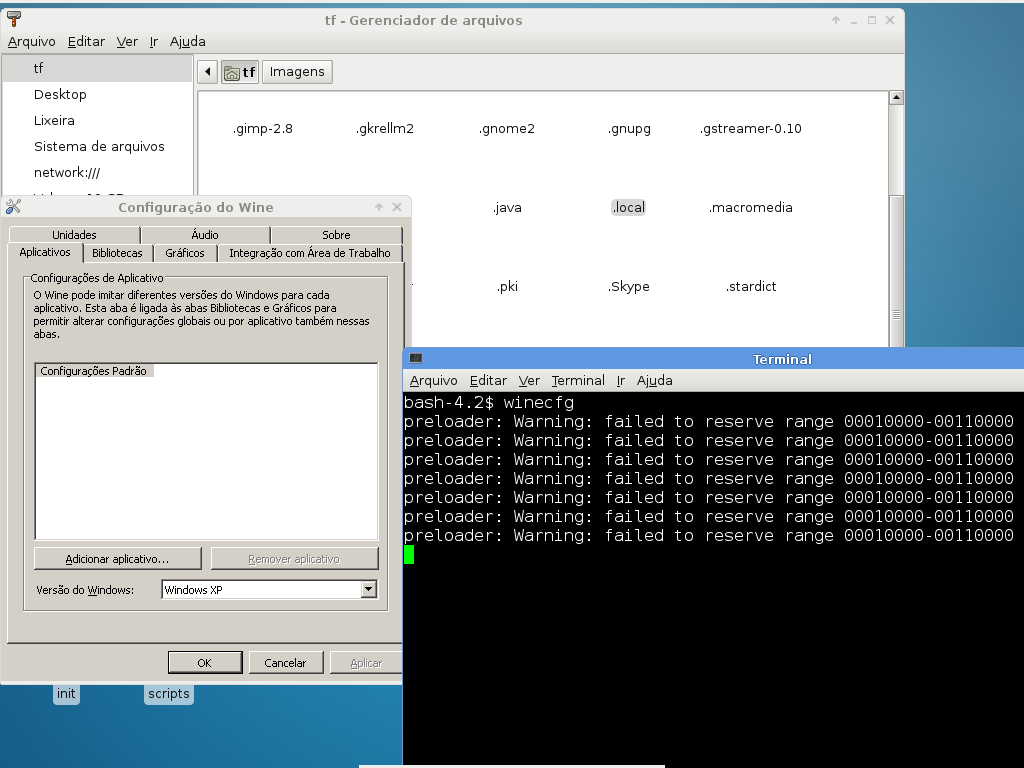
Task: Select the .local folder
Action: click(x=628, y=208)
